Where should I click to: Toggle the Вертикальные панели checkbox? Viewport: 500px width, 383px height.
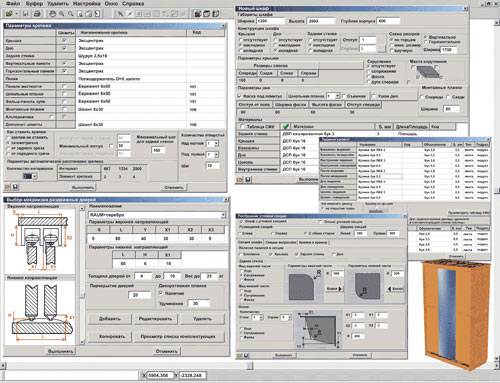click(64, 63)
